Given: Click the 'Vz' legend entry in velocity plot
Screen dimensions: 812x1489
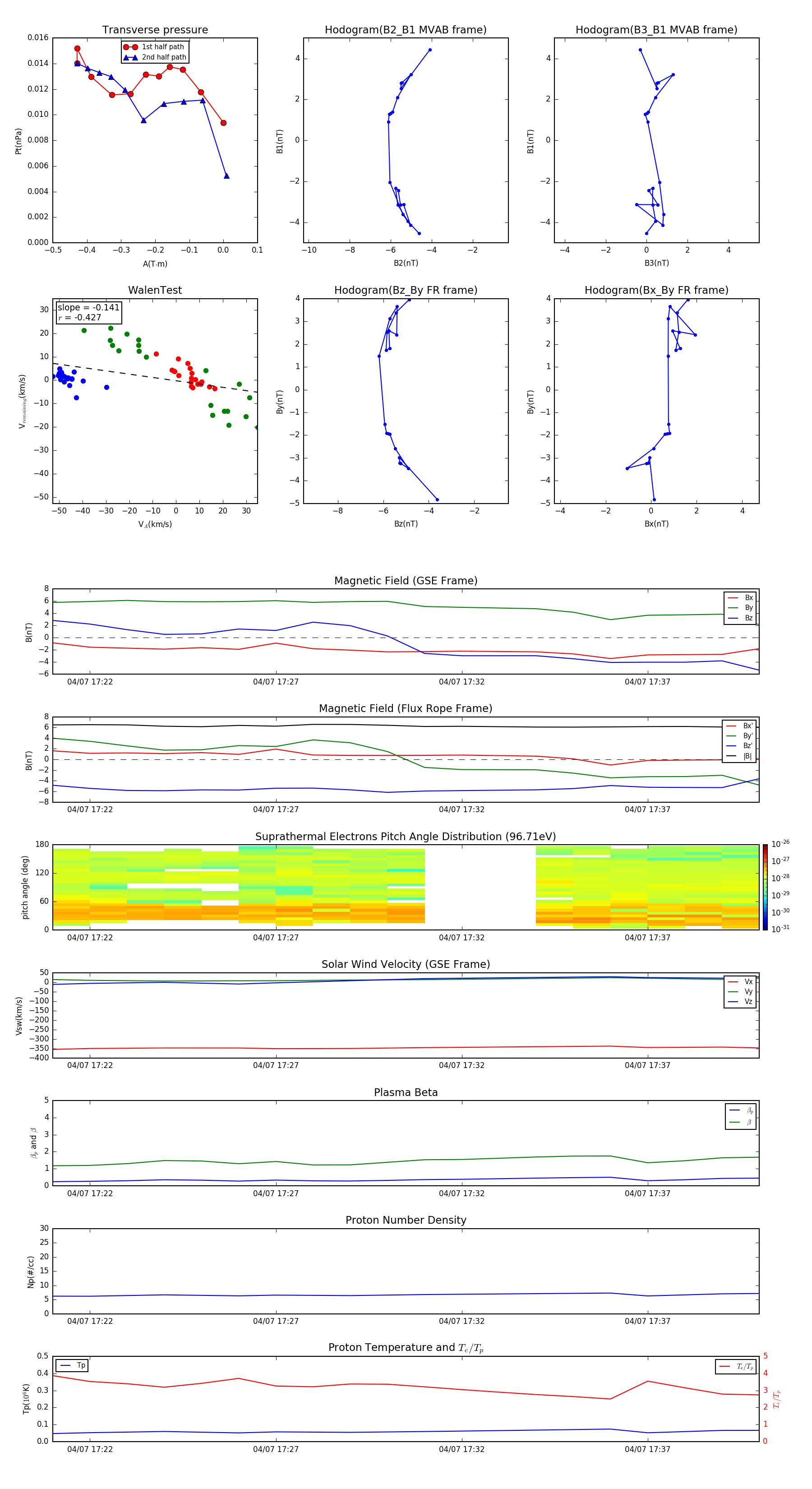Looking at the screenshot, I should tap(740, 1002).
